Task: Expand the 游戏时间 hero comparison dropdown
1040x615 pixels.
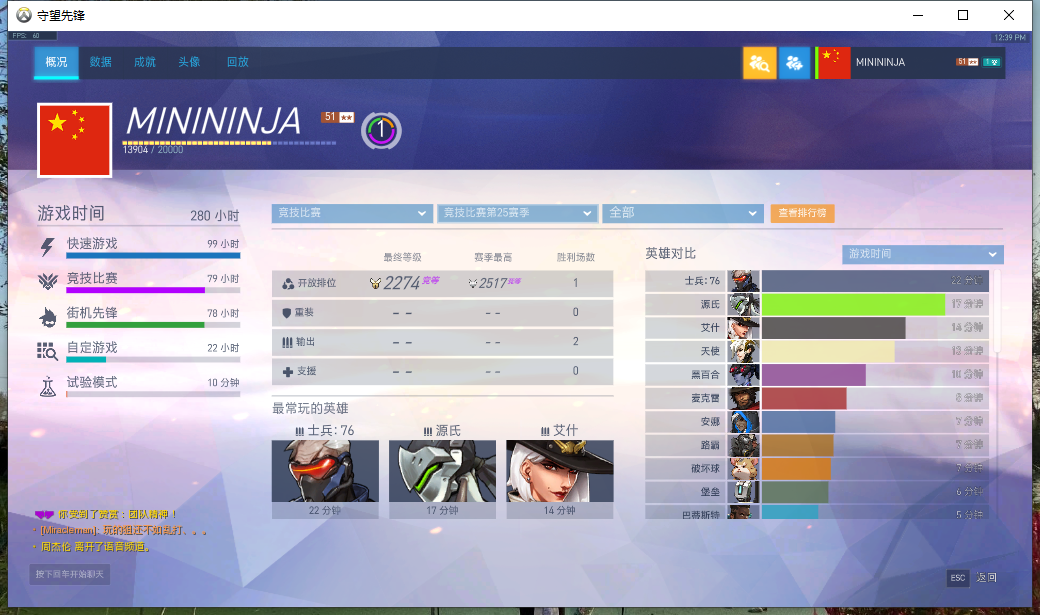Action: coord(923,254)
